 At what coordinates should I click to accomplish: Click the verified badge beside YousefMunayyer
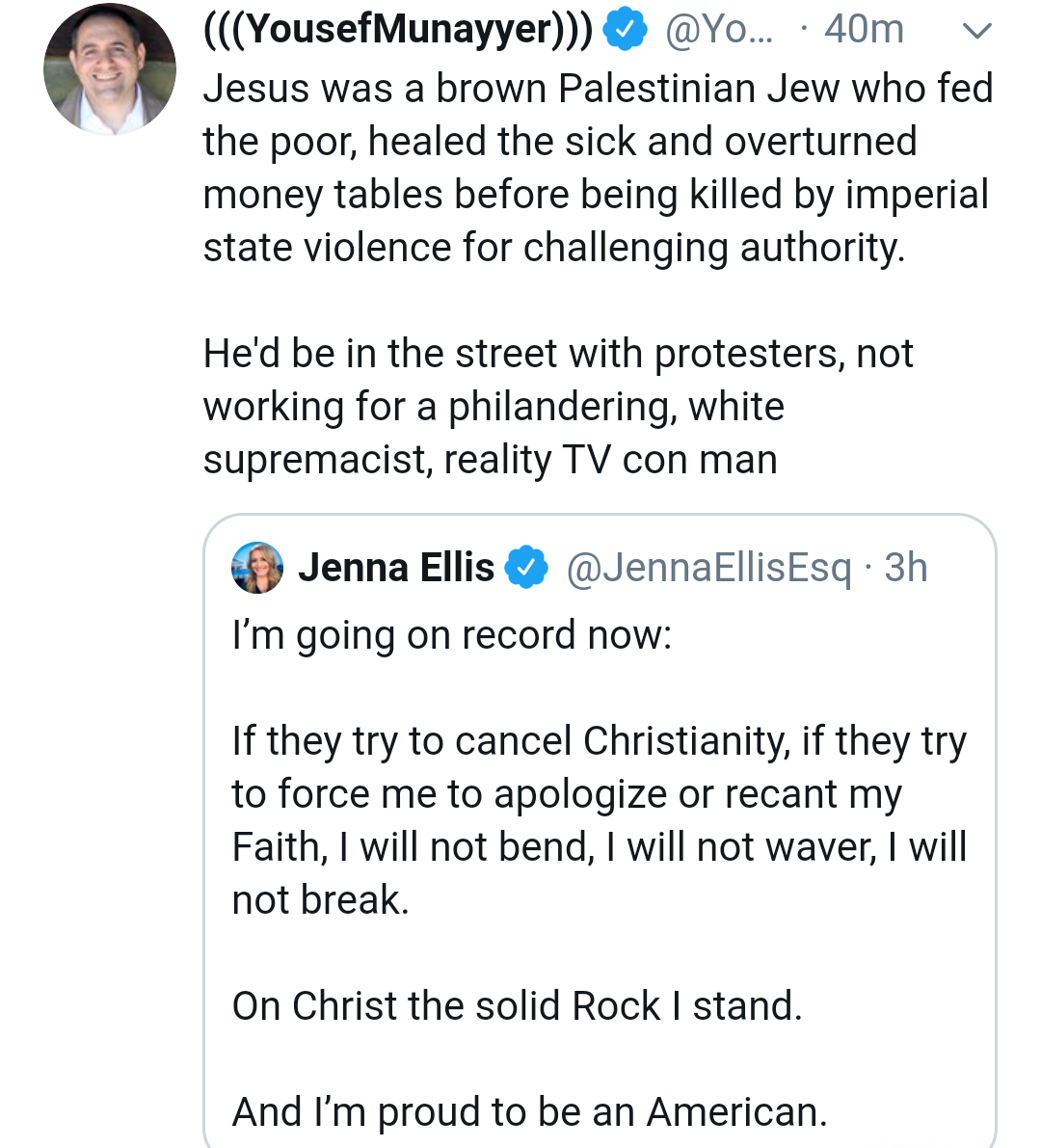(x=624, y=31)
